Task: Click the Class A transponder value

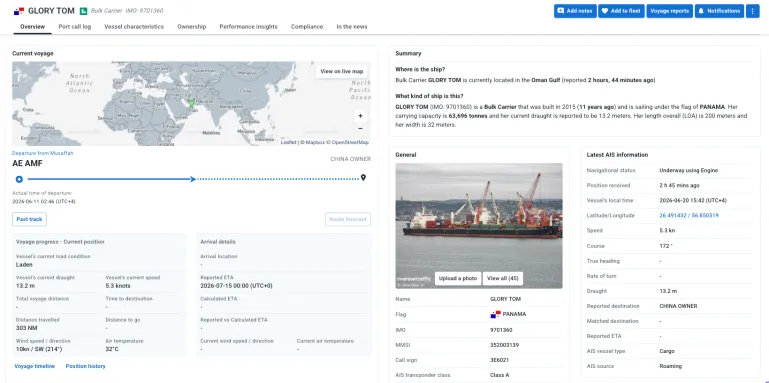Action: tap(499, 375)
